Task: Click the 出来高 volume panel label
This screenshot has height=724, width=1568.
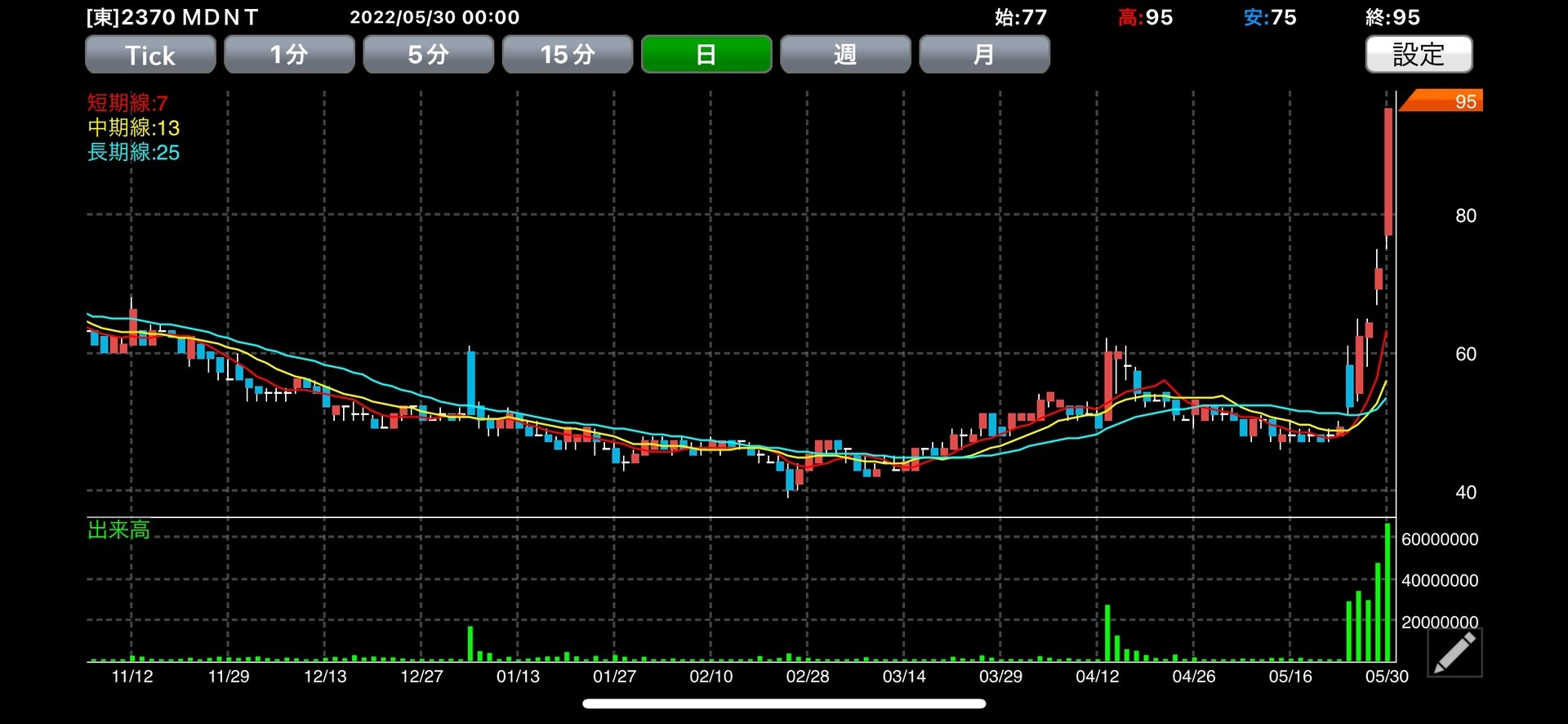Action: coord(118,530)
